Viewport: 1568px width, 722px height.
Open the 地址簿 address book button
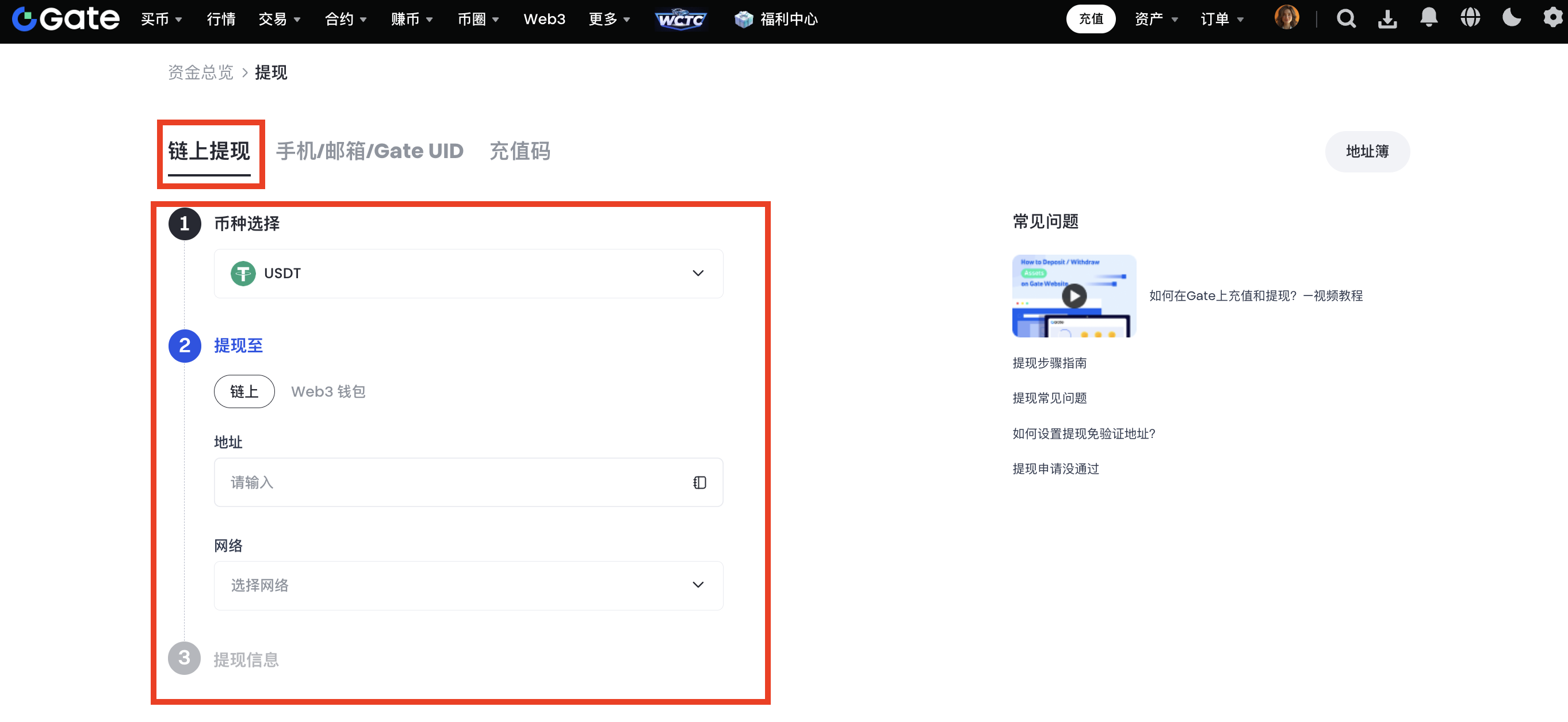click(x=1367, y=151)
